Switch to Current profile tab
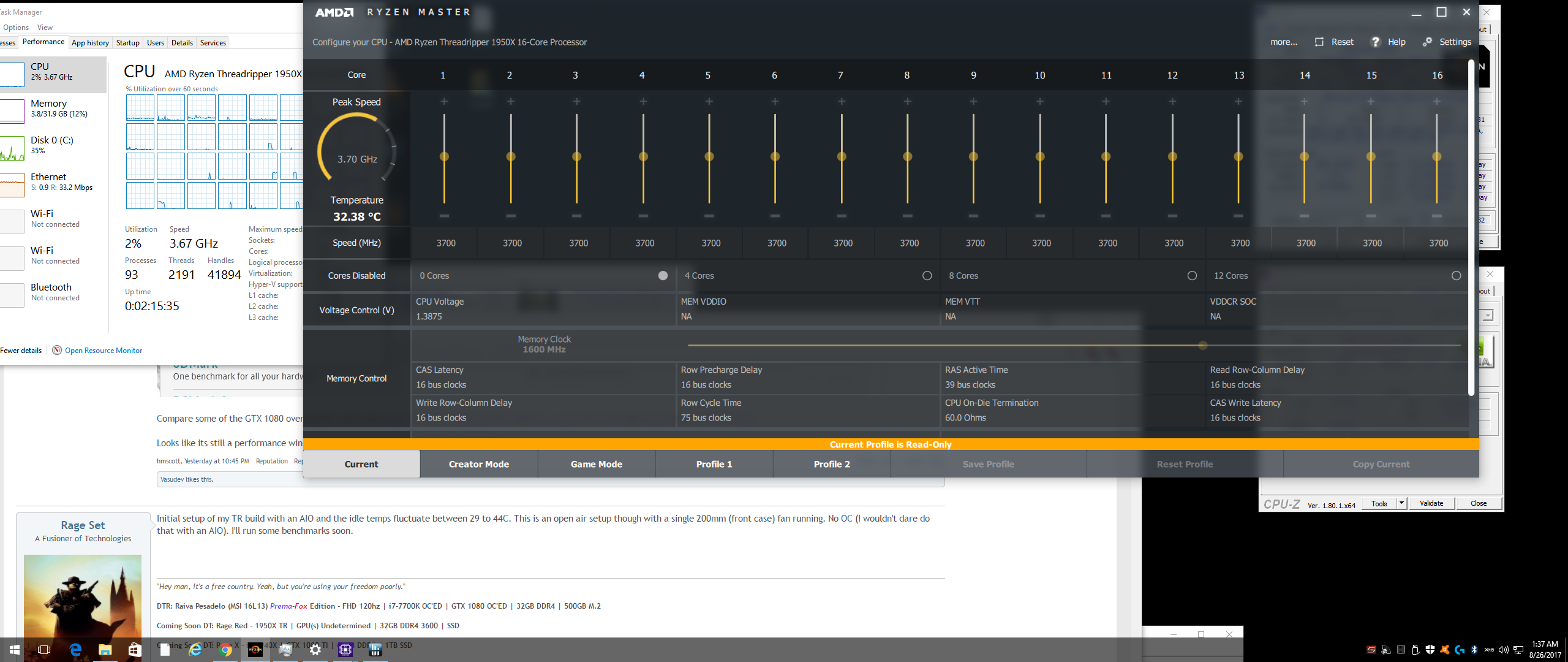This screenshot has height=662, width=1568. click(361, 464)
